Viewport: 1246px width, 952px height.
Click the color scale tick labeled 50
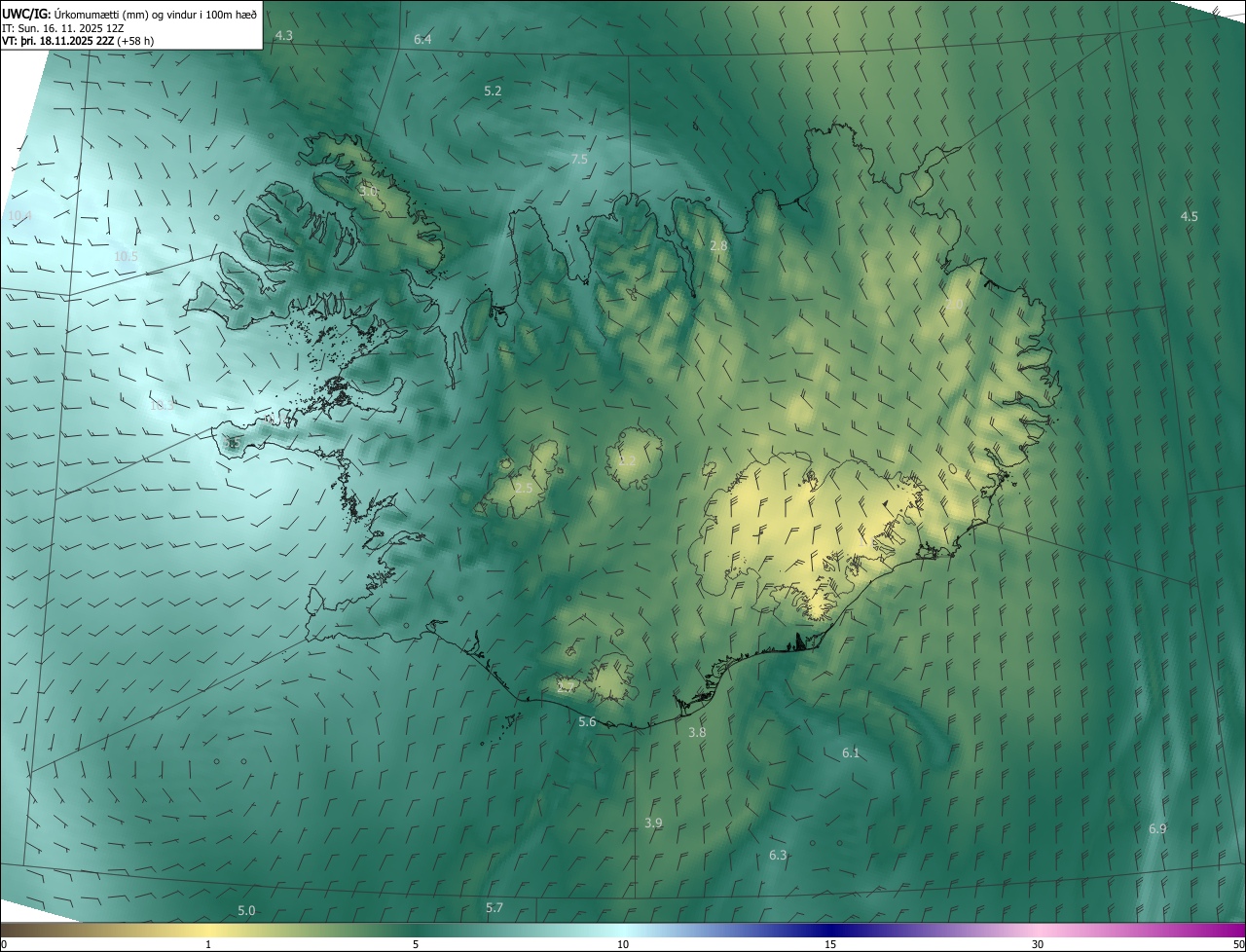coord(1238,944)
